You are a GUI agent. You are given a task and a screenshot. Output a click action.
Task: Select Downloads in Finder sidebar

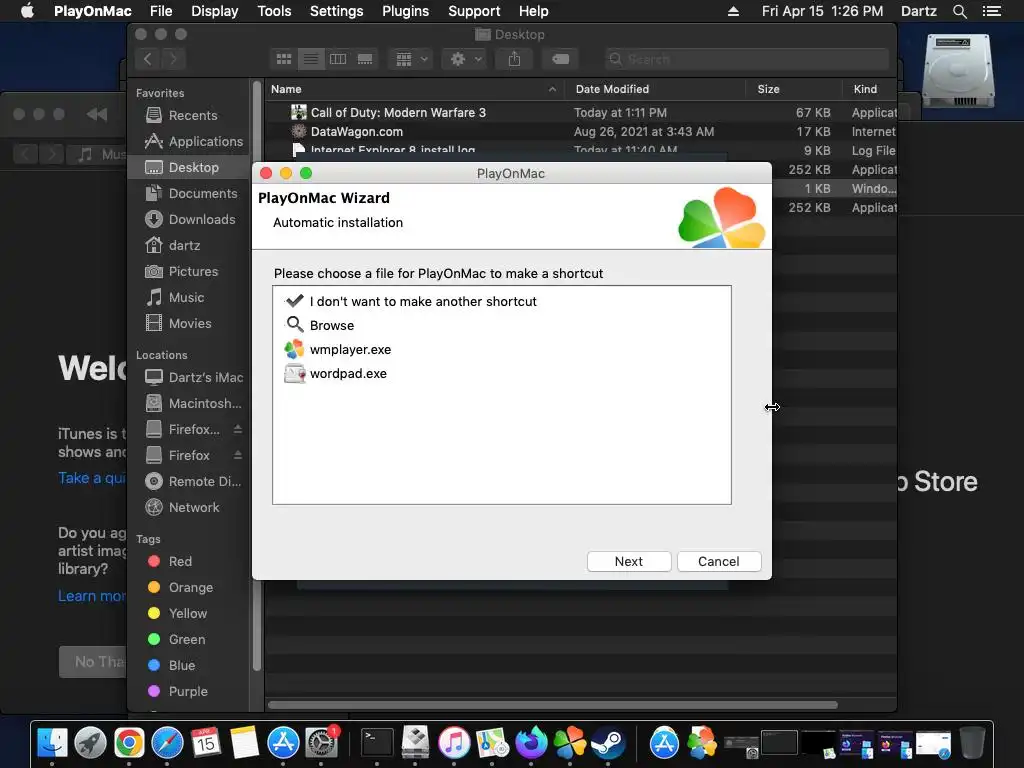(x=188, y=219)
